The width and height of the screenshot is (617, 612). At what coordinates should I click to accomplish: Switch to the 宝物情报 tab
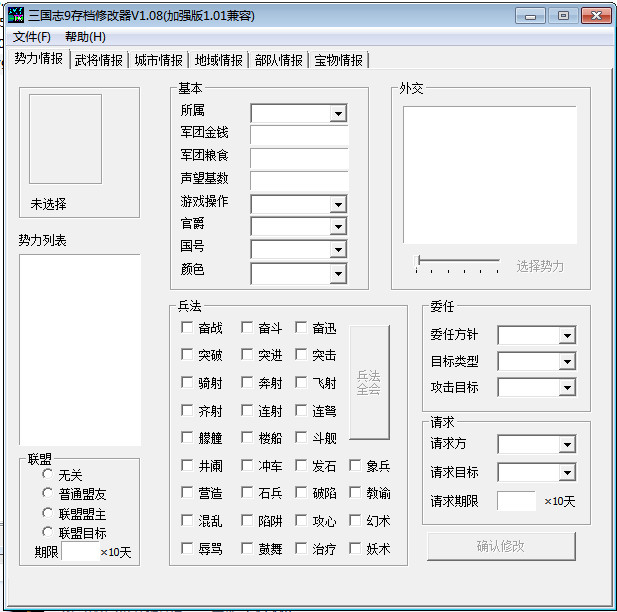click(338, 60)
